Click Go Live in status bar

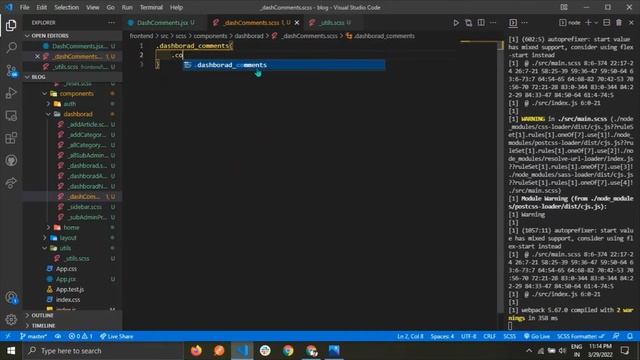click(537, 336)
